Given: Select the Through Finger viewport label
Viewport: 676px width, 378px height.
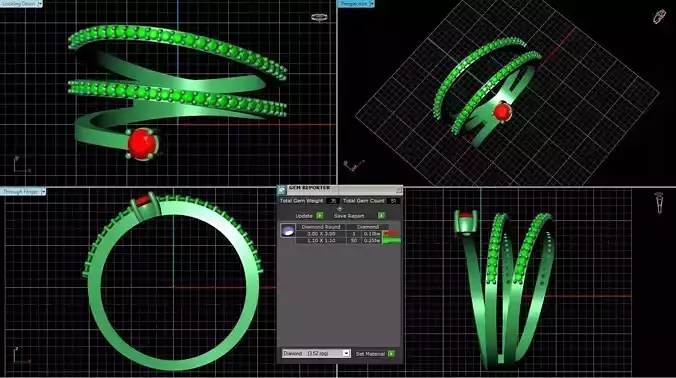Looking at the screenshot, I should tap(21, 192).
